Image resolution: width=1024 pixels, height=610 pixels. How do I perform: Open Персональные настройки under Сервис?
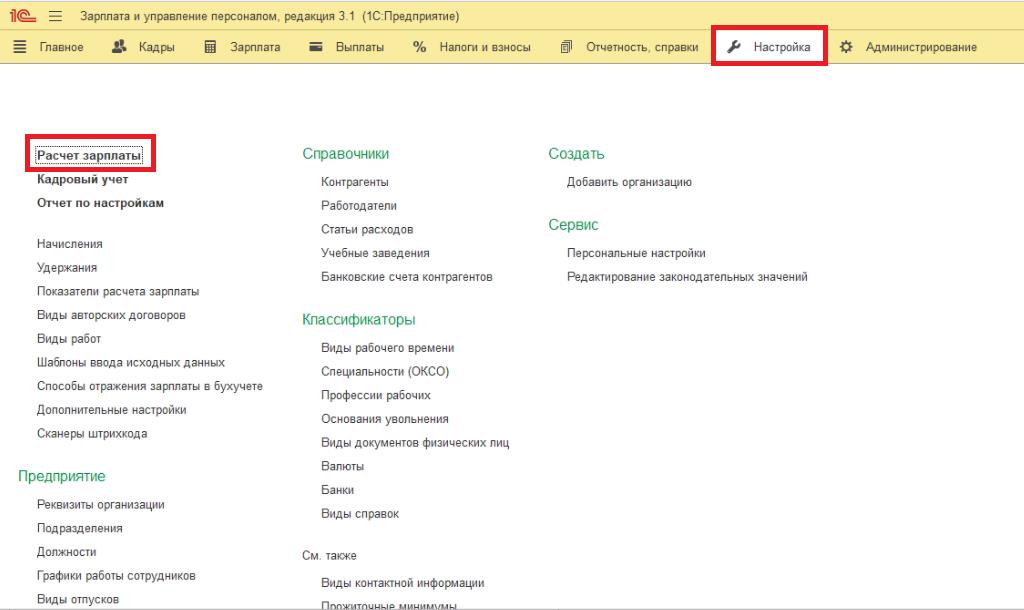click(x=636, y=253)
